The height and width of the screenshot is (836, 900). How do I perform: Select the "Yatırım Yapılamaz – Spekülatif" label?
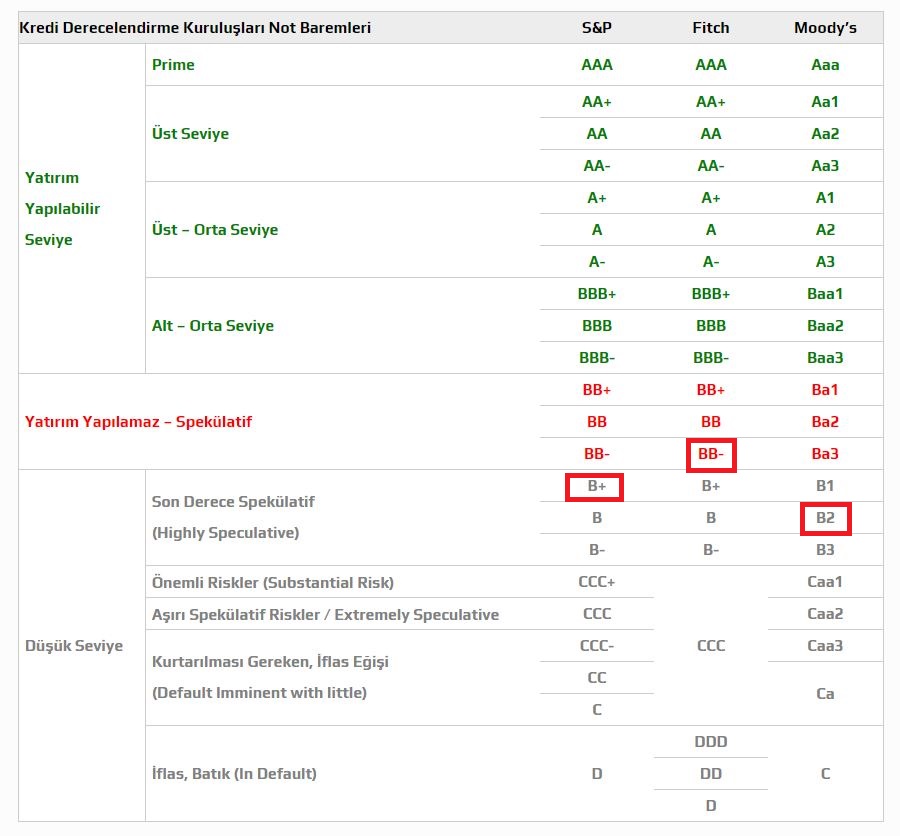tap(138, 421)
